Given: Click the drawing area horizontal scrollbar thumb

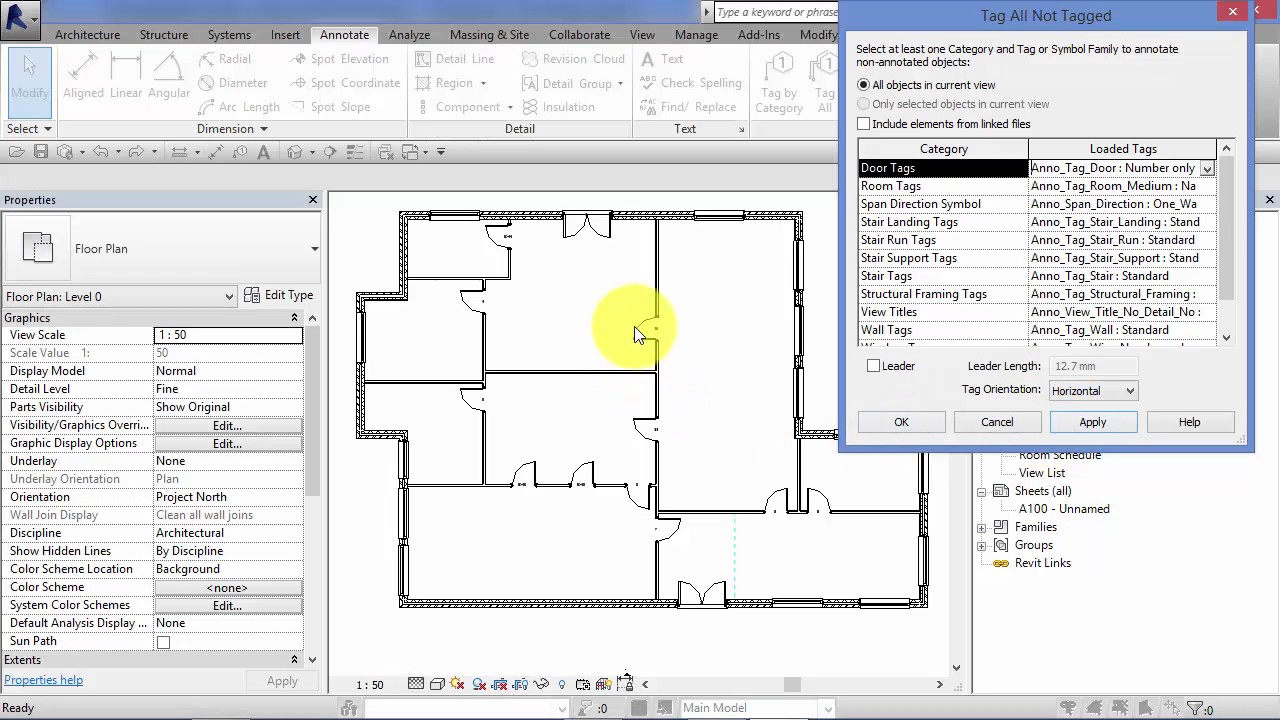Looking at the screenshot, I should (792, 685).
